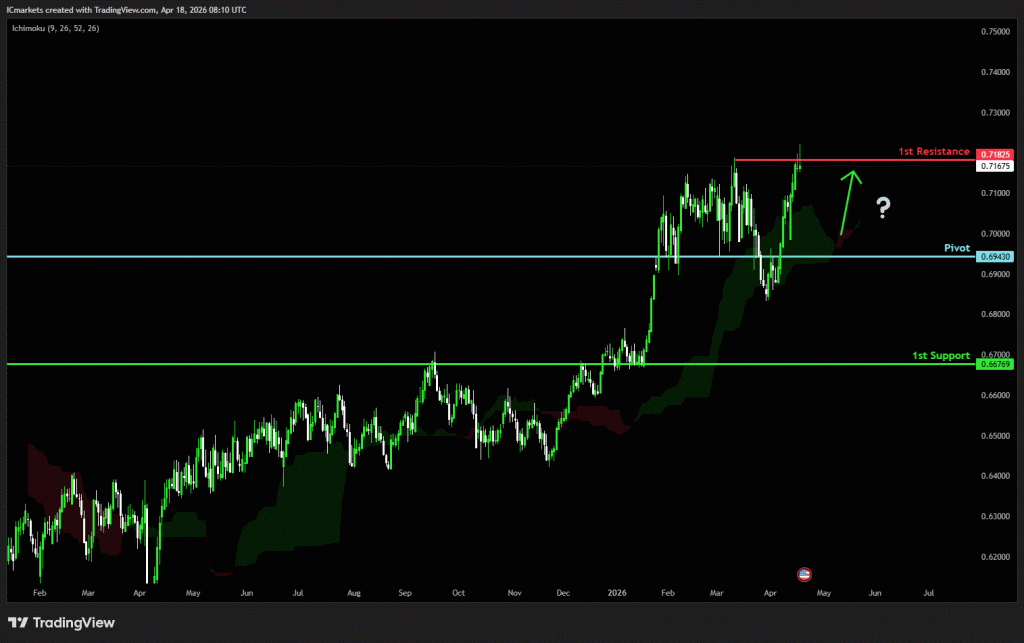This screenshot has width=1024, height=643.
Task: Click the white question mark annotation
Action: pyautogui.click(x=883, y=208)
